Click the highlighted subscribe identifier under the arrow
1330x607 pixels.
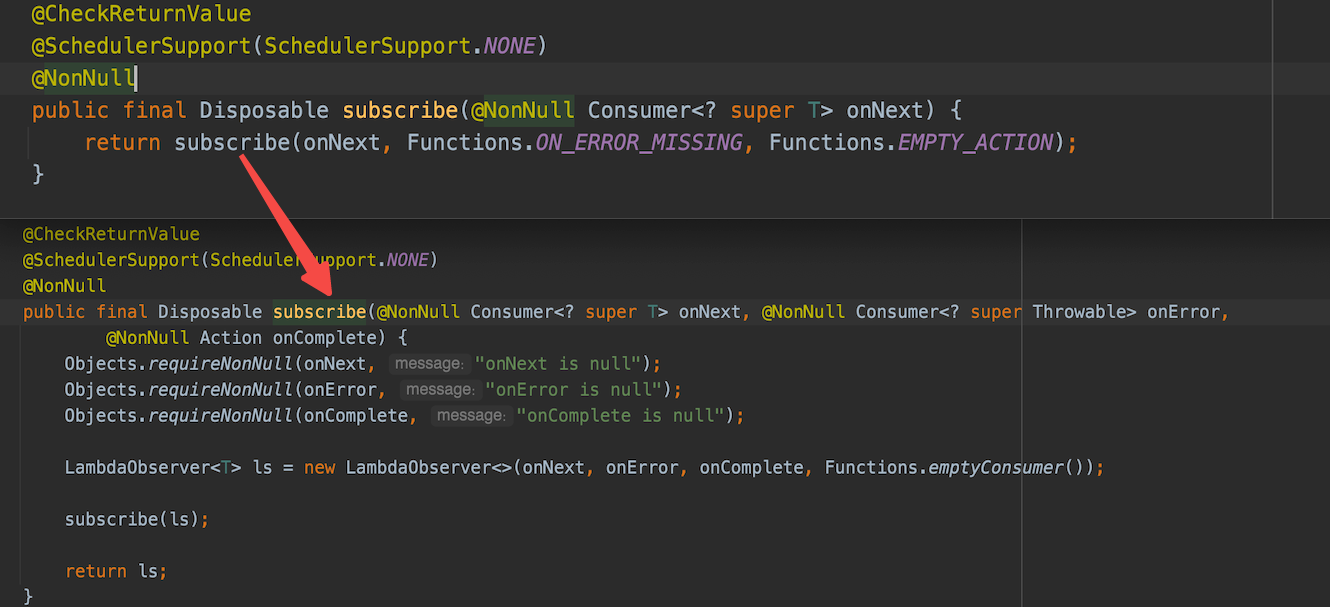[319, 311]
